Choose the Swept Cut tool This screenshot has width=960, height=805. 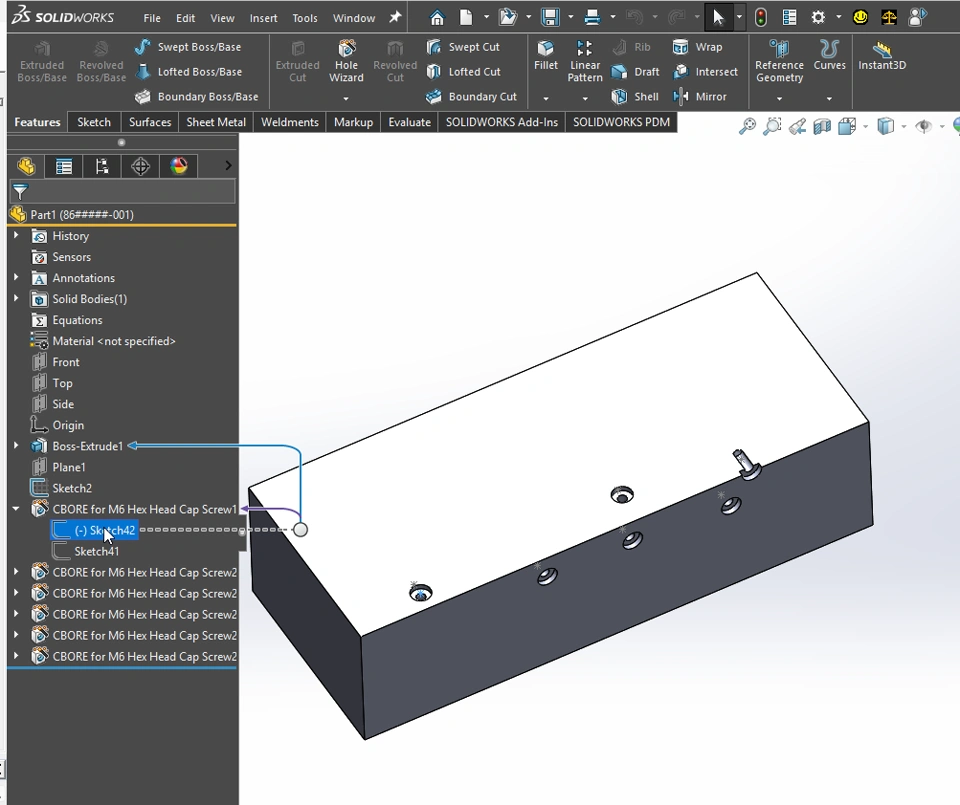463,47
